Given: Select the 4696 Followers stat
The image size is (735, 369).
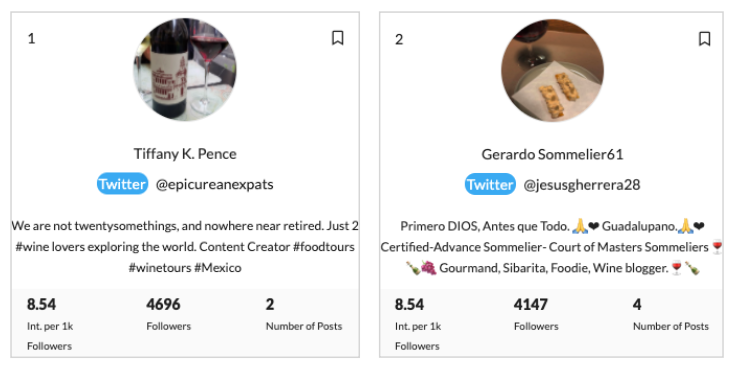Looking at the screenshot, I should pyautogui.click(x=169, y=314).
